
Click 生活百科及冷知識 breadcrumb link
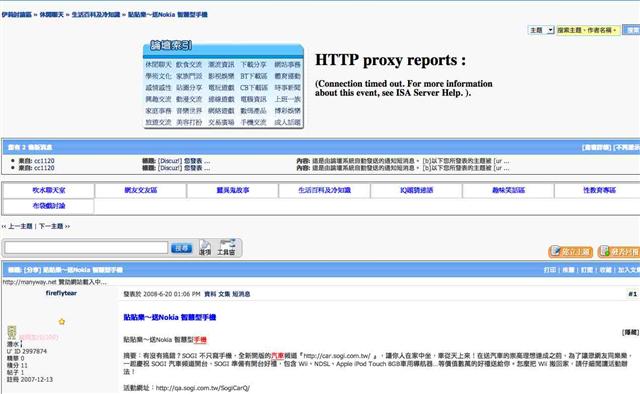point(96,15)
